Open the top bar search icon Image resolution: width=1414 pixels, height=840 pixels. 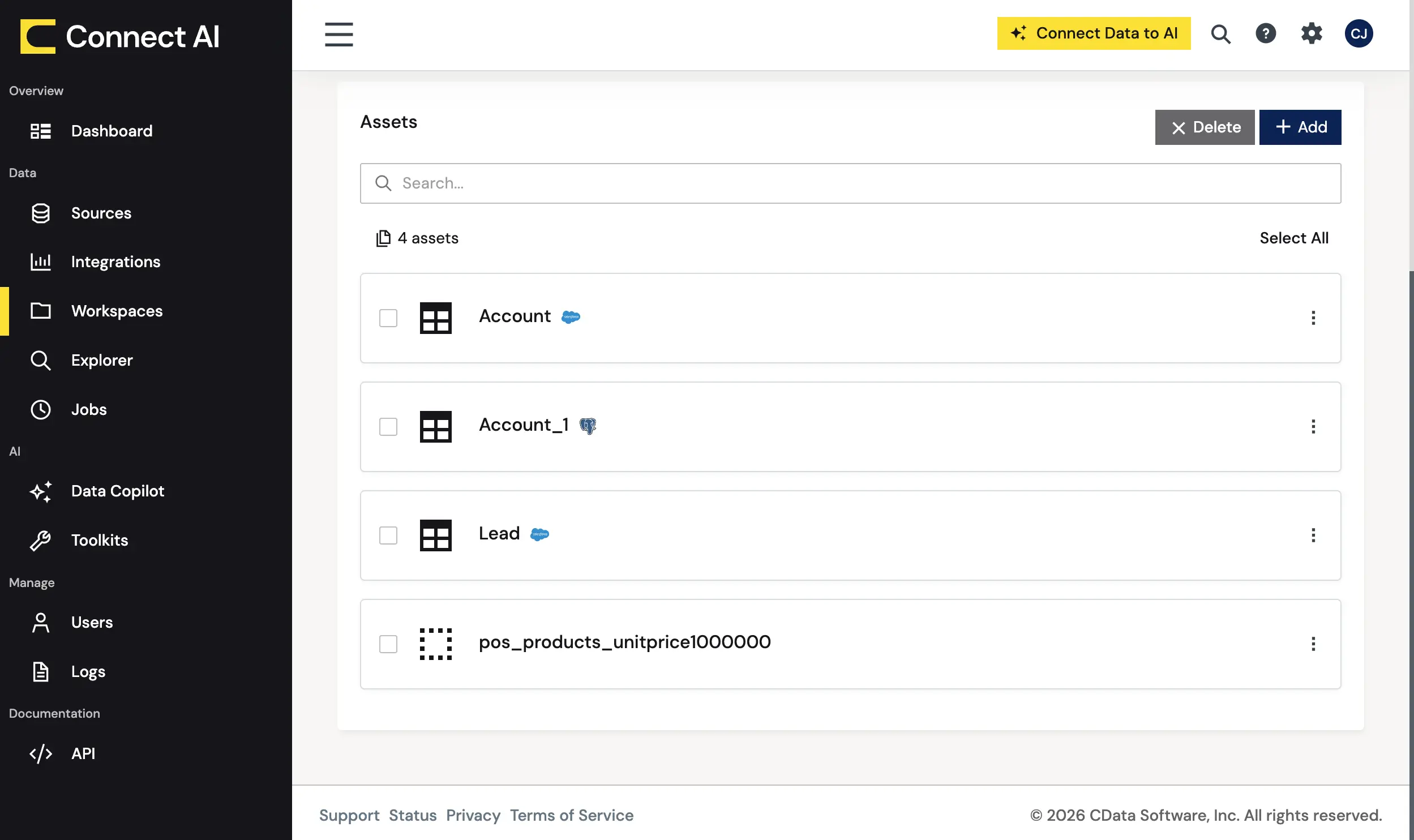(x=1220, y=34)
